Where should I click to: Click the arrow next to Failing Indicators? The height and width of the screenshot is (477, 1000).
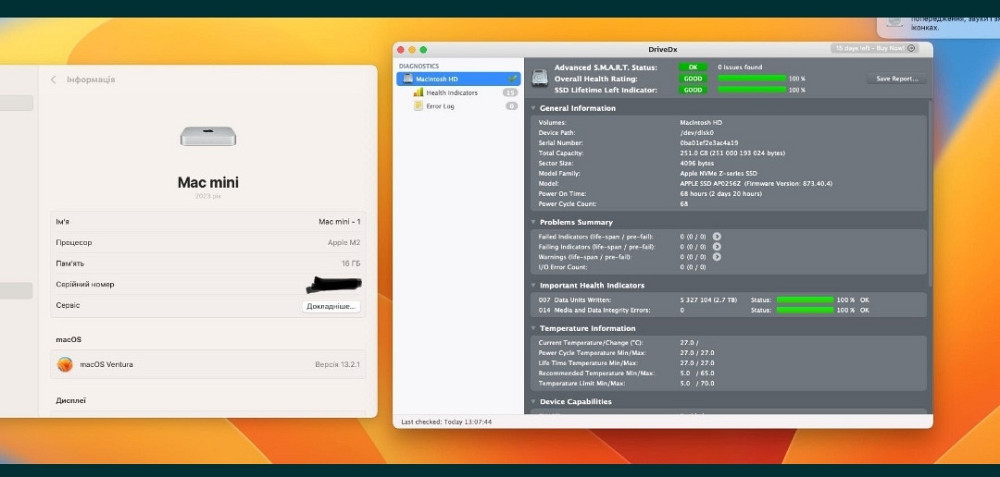pyautogui.click(x=717, y=246)
